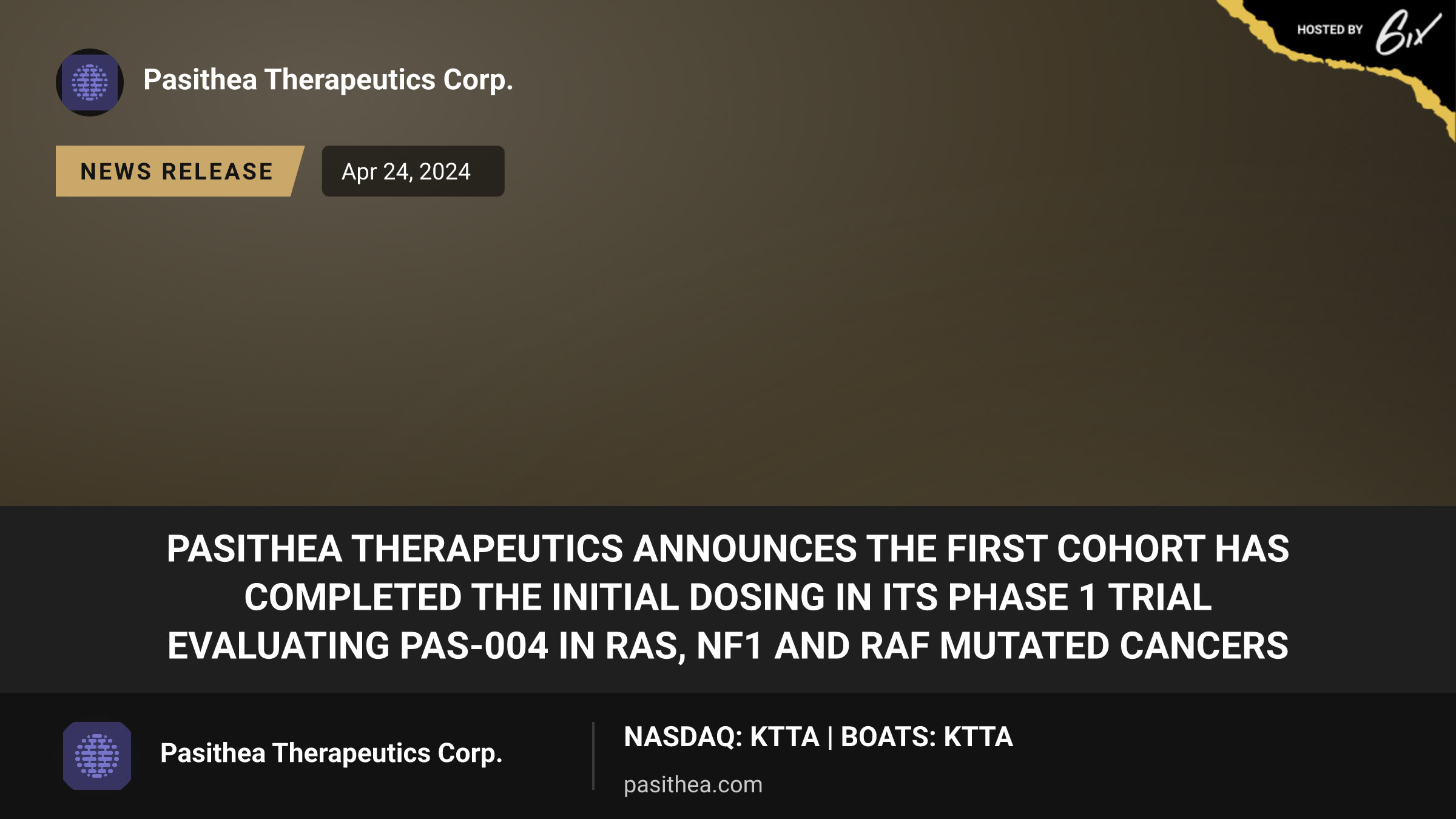Click the BOATS: KTTA ticker text
Image resolution: width=1456 pixels, height=819 pixels.
[x=927, y=737]
